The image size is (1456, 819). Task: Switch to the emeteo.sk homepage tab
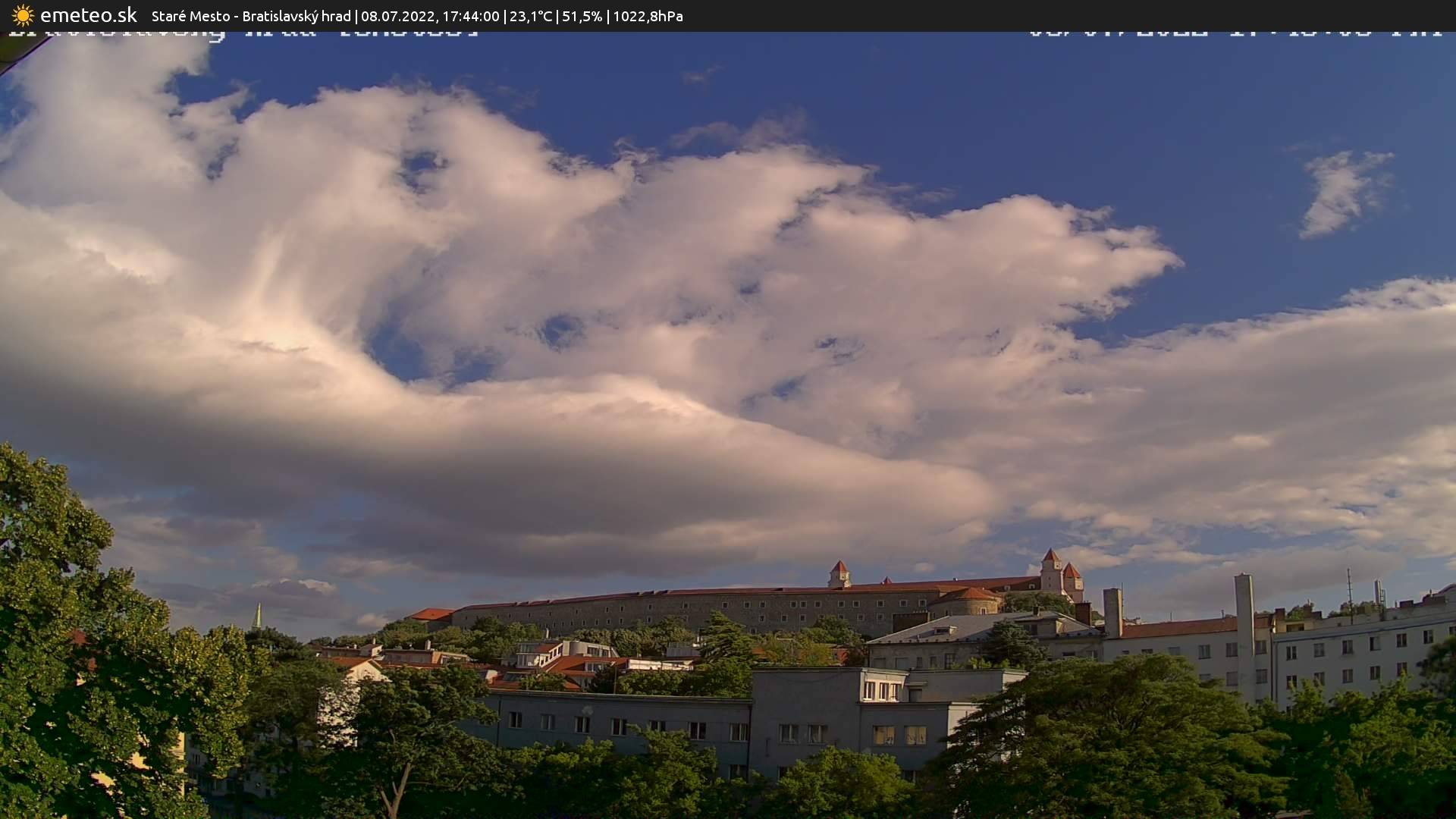click(x=88, y=14)
